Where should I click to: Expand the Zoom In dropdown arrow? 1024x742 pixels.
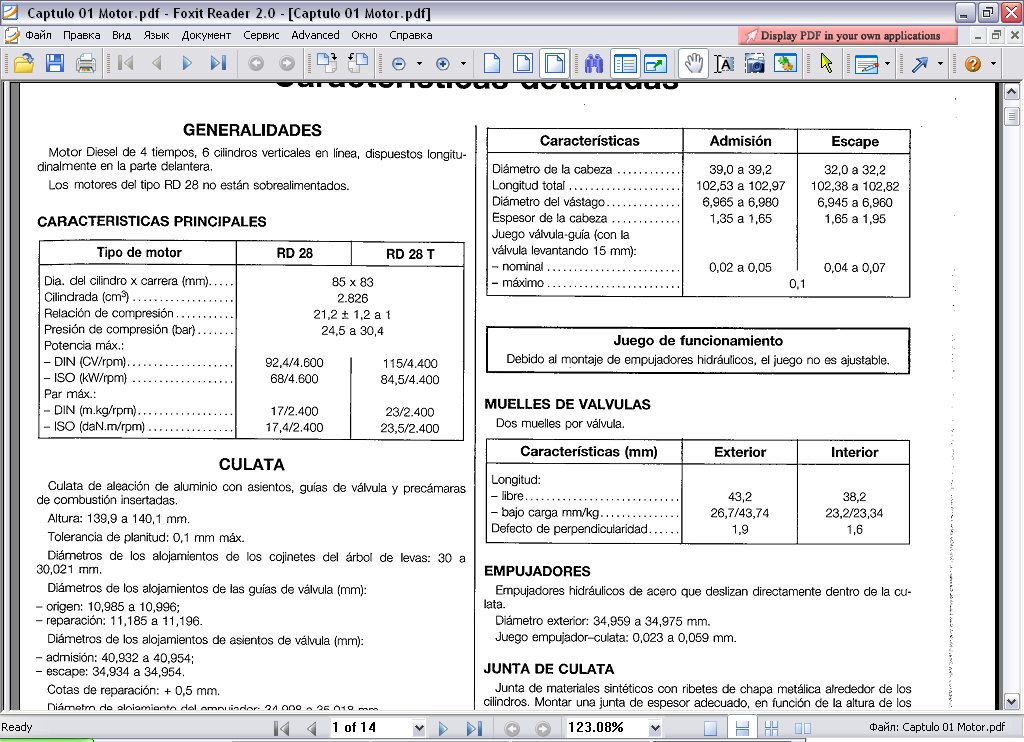tap(463, 63)
